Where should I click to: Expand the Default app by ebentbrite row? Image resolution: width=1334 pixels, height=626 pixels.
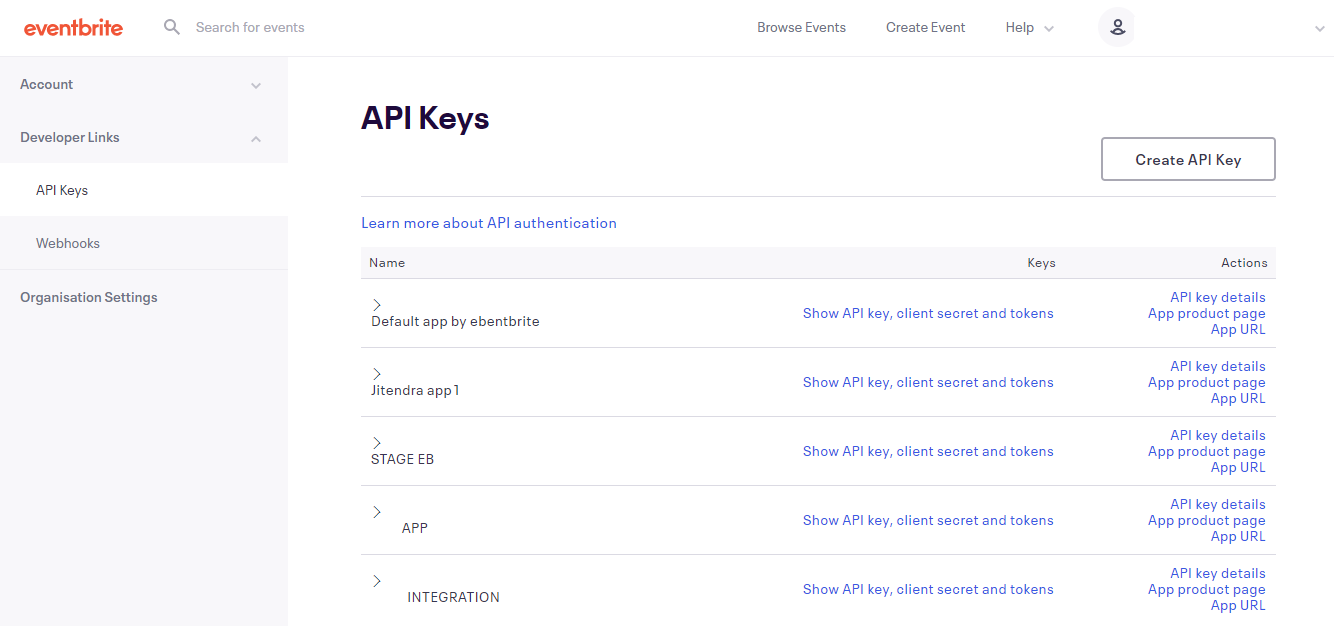(x=377, y=304)
